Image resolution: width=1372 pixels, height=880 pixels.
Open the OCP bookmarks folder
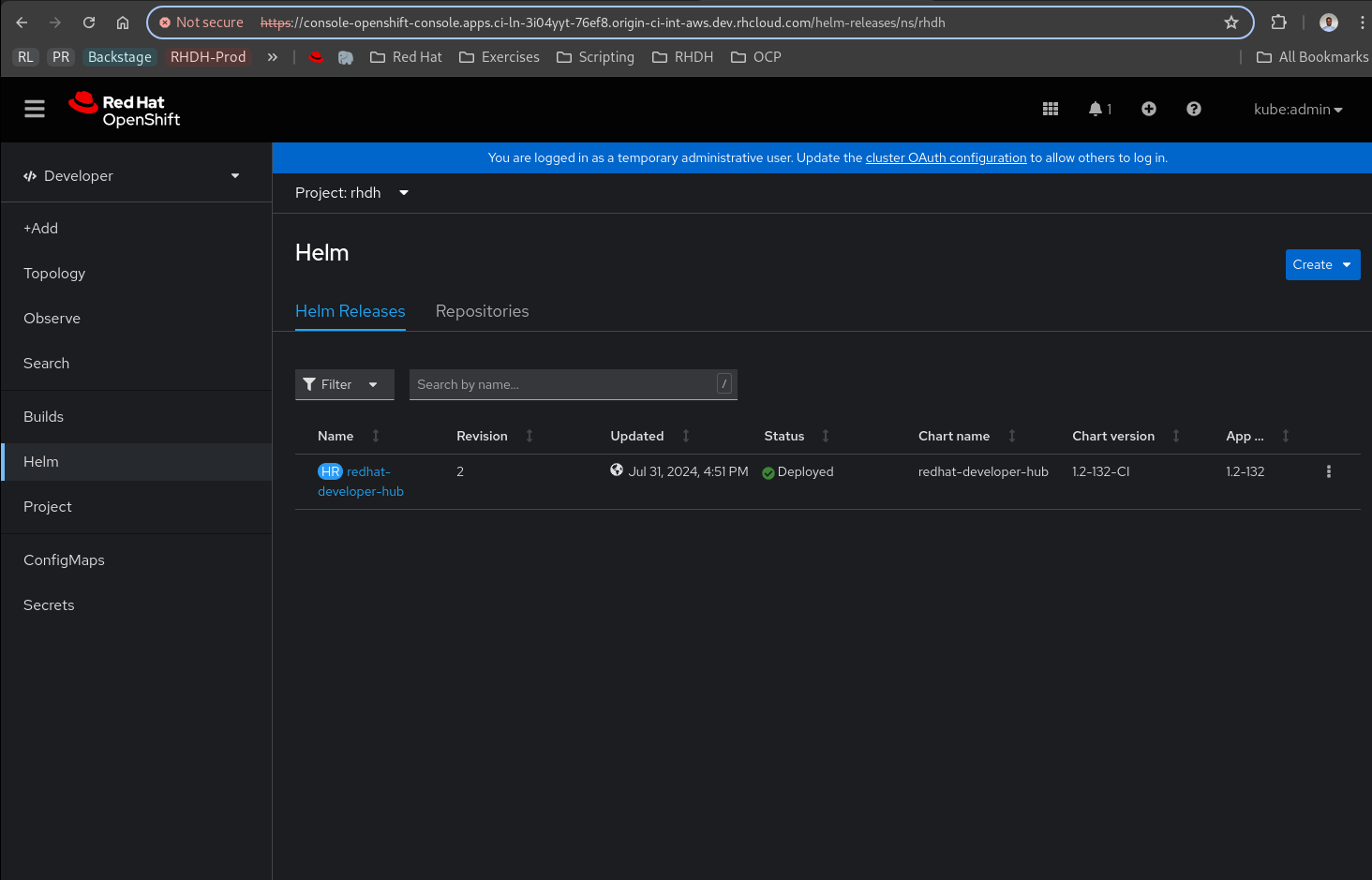click(756, 57)
